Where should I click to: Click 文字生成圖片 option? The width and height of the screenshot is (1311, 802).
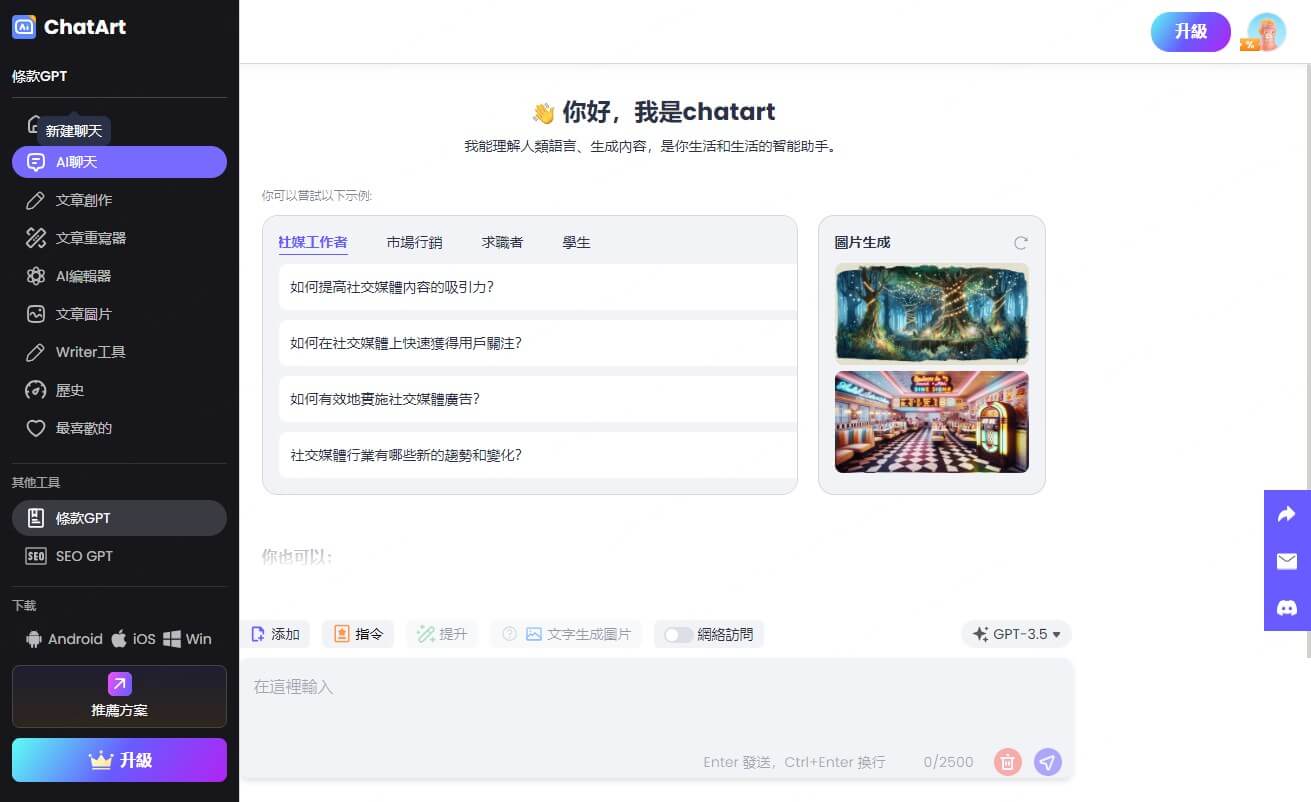point(579,634)
